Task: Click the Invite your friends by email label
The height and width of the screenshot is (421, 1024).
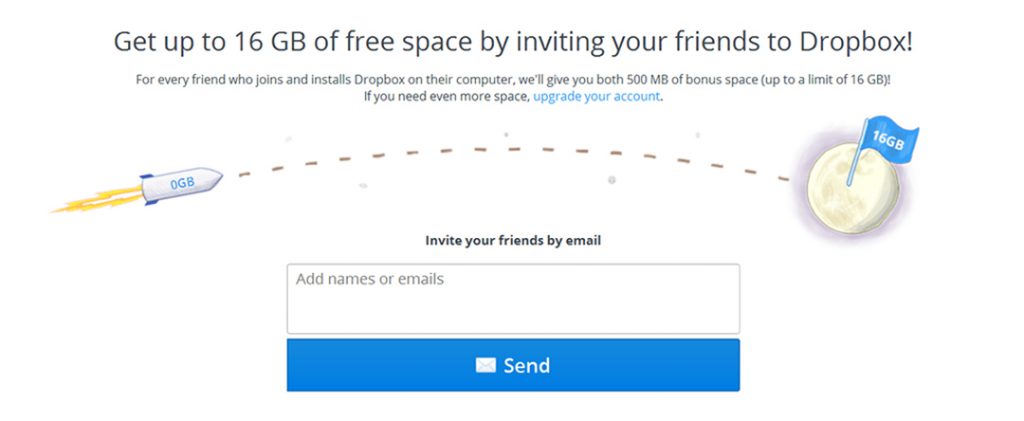Action: point(513,240)
